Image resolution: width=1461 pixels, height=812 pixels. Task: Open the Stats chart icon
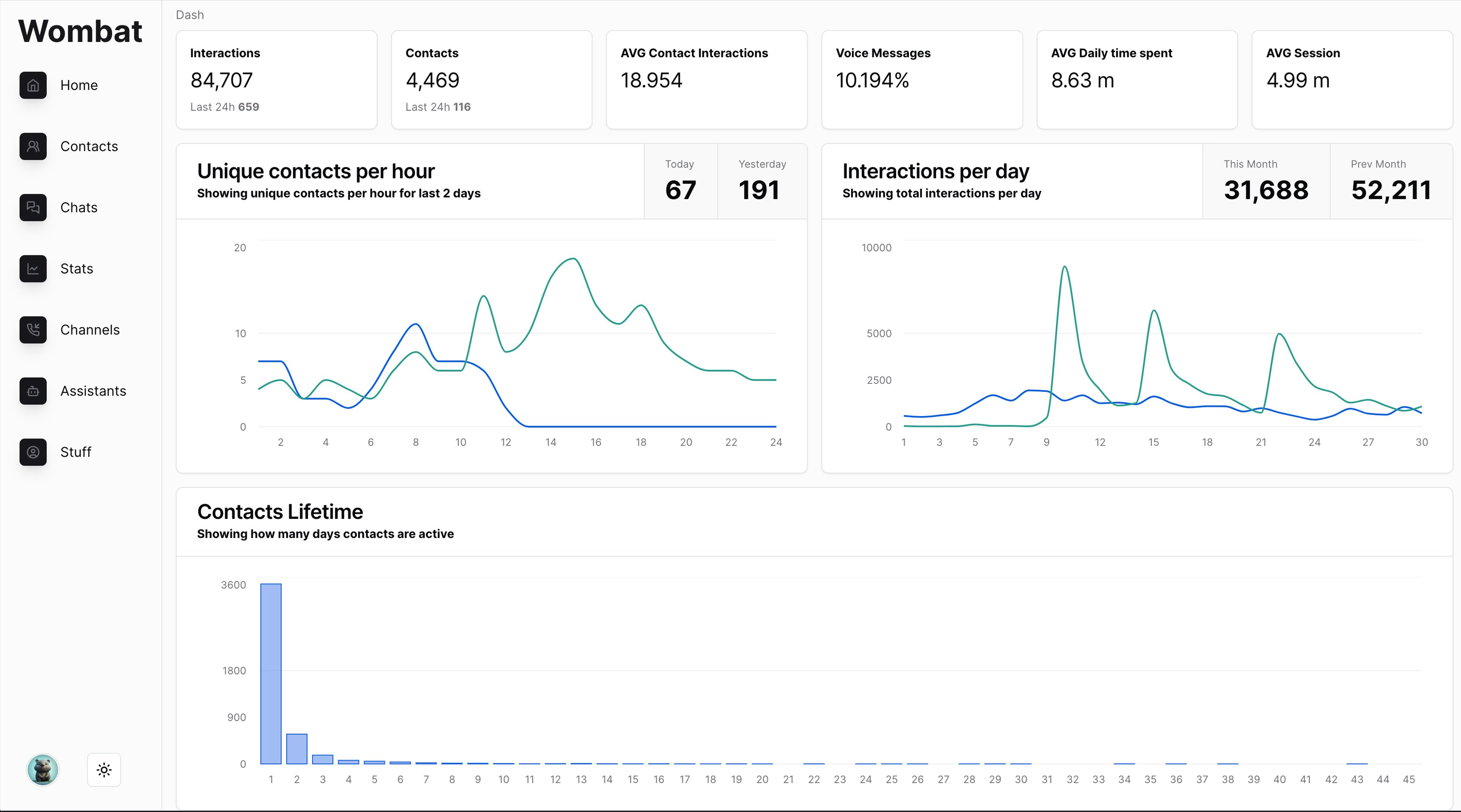pyautogui.click(x=33, y=269)
